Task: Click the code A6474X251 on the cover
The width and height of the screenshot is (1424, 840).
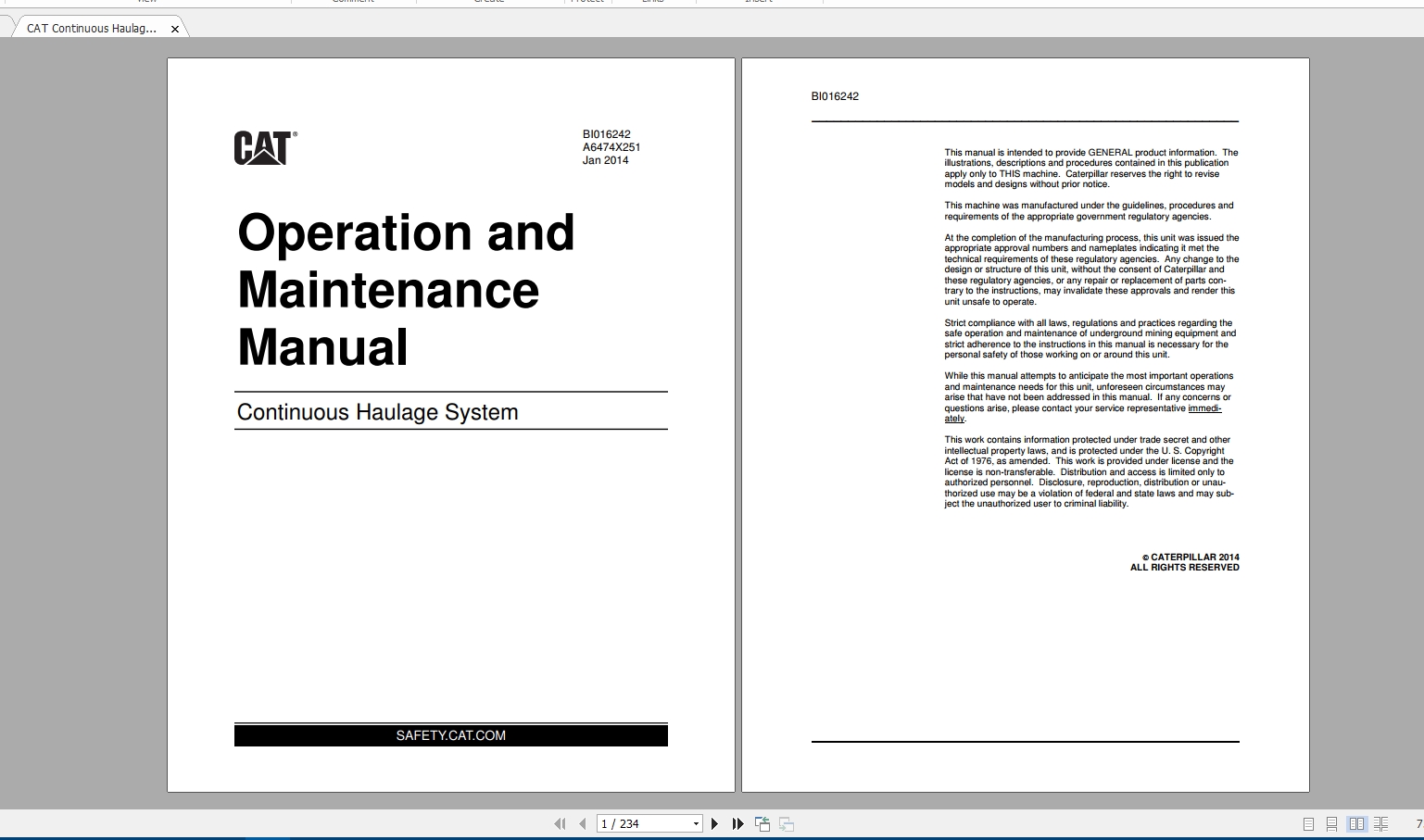Action: [x=611, y=147]
